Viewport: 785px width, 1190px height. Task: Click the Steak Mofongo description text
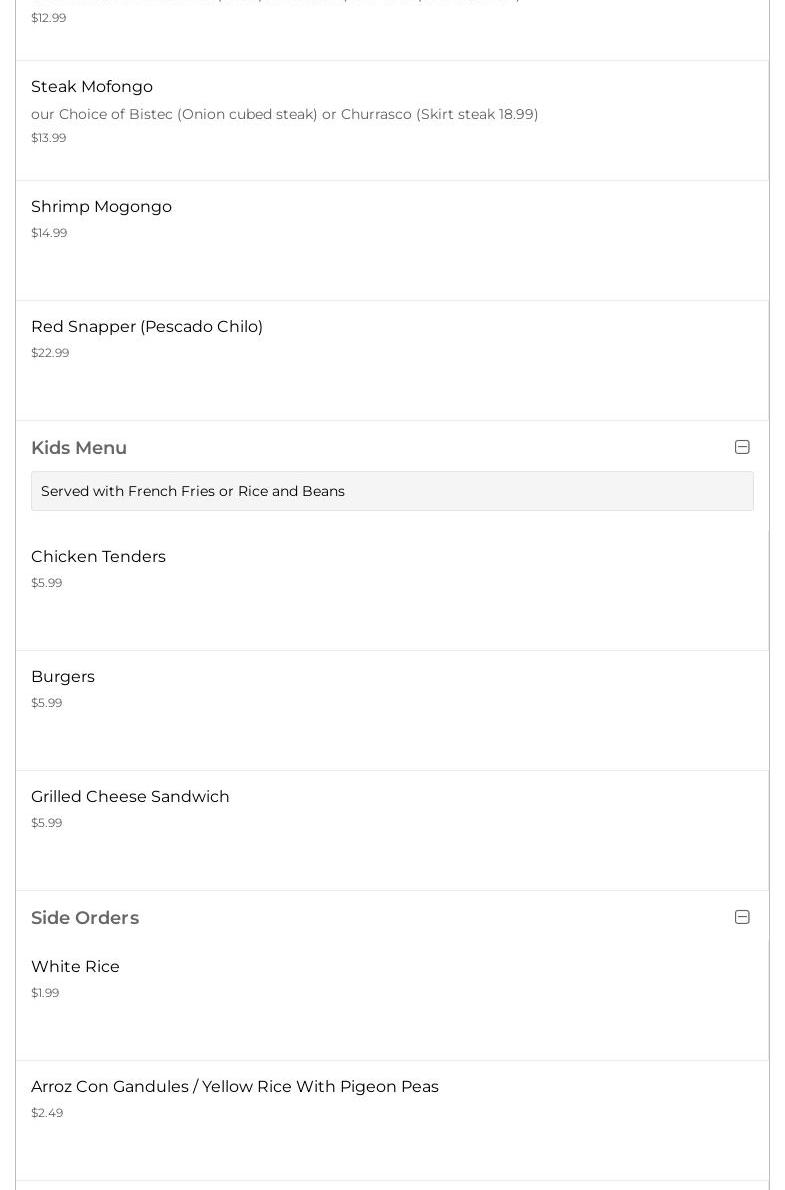284,114
